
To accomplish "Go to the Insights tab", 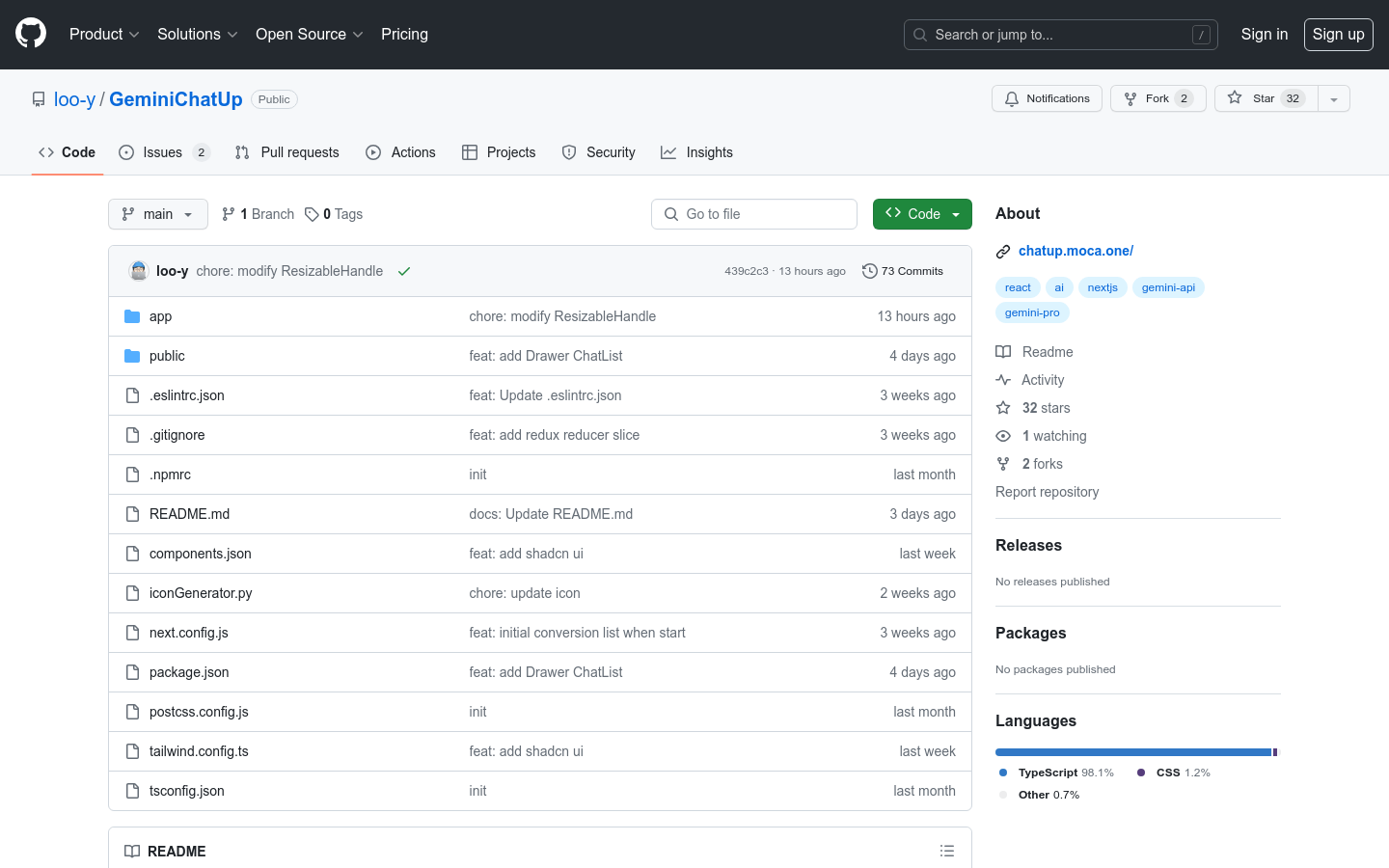I will click(x=696, y=152).
